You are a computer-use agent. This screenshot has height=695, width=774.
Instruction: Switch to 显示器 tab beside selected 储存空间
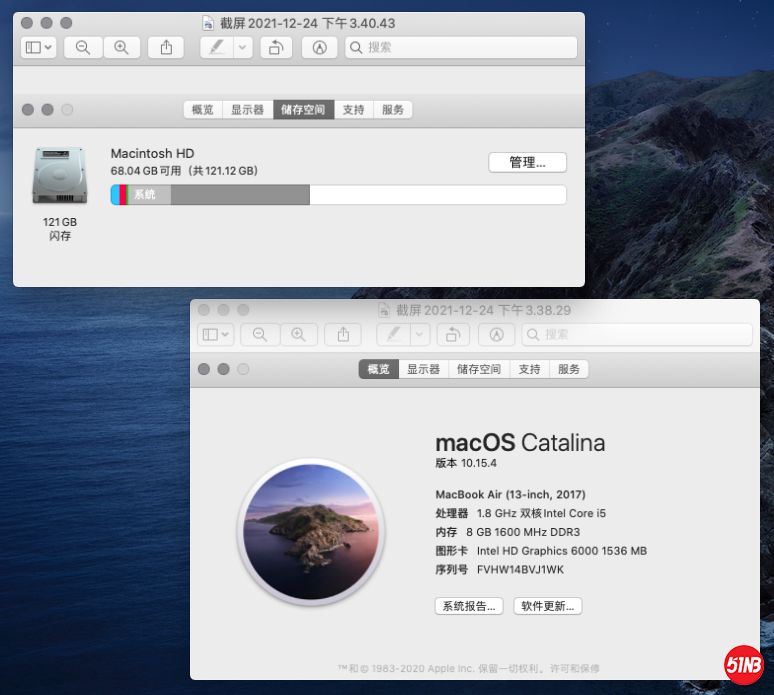point(247,110)
